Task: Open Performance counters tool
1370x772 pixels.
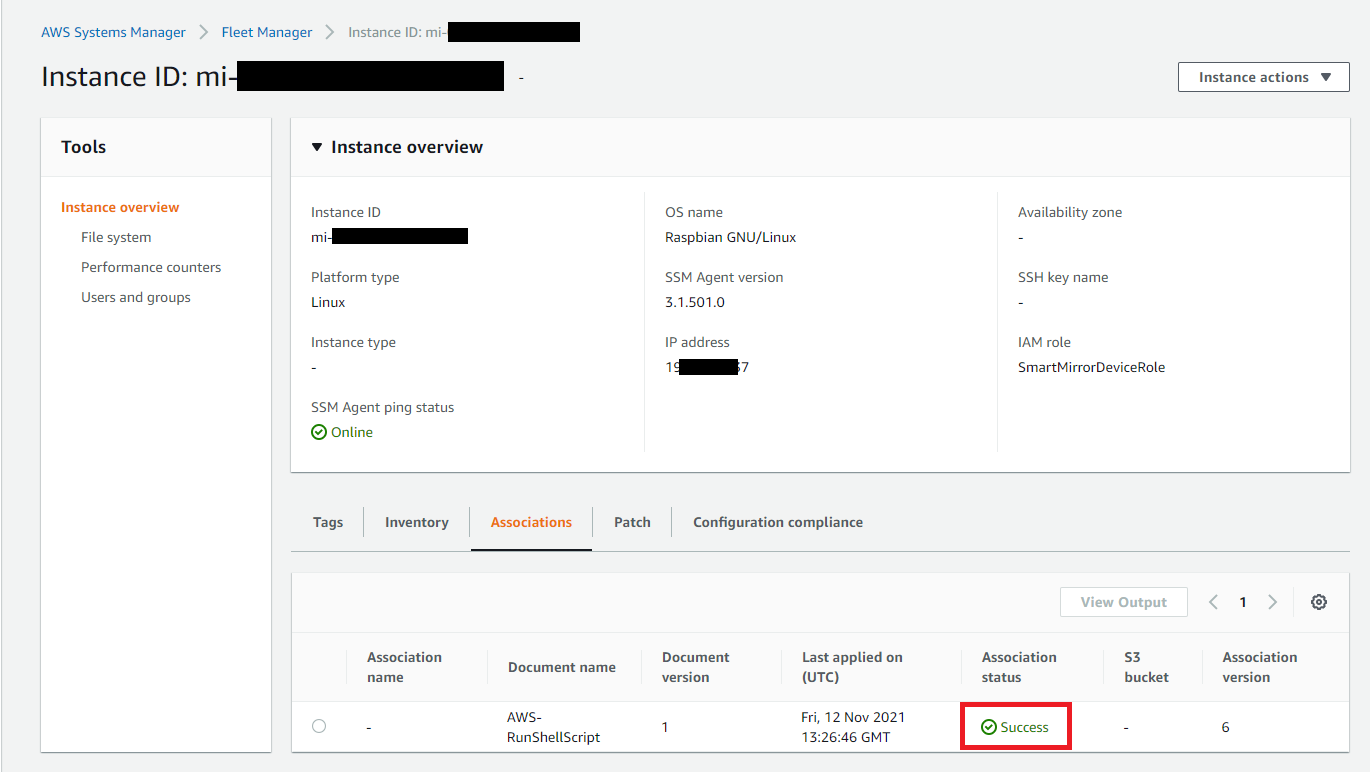Action: pyautogui.click(x=151, y=267)
